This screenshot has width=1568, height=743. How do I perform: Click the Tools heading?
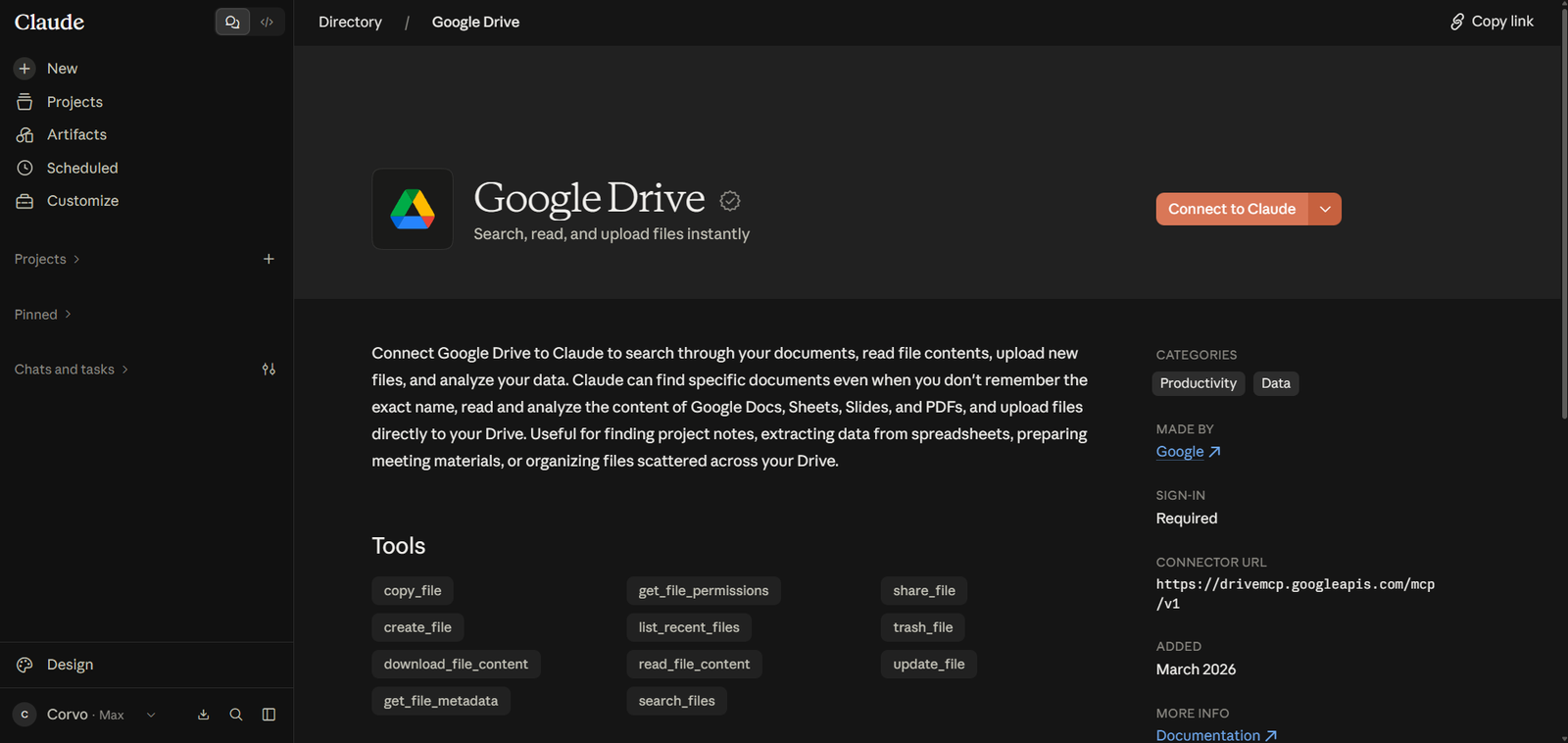click(x=399, y=546)
